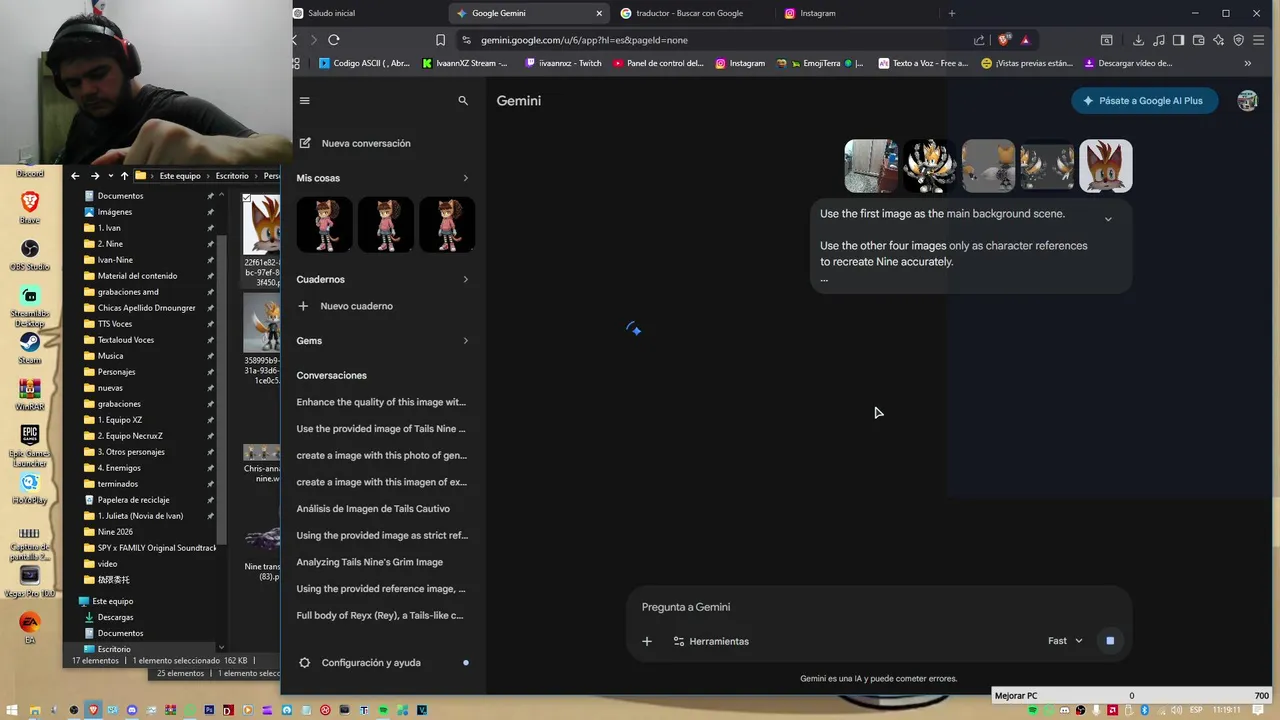Viewport: 1280px width, 720px height.
Task: Open the Gemini sidebar hamburger menu
Action: click(305, 101)
